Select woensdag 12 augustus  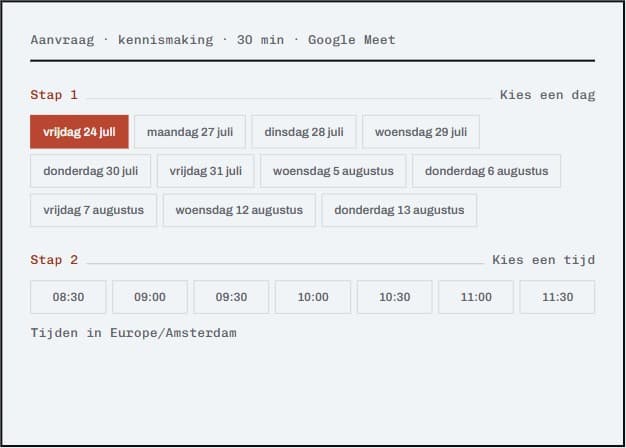tap(239, 210)
